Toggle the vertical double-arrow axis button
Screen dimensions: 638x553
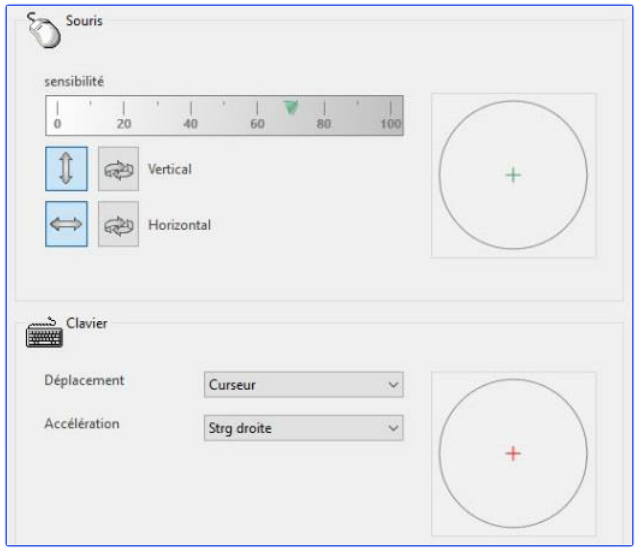[66, 168]
